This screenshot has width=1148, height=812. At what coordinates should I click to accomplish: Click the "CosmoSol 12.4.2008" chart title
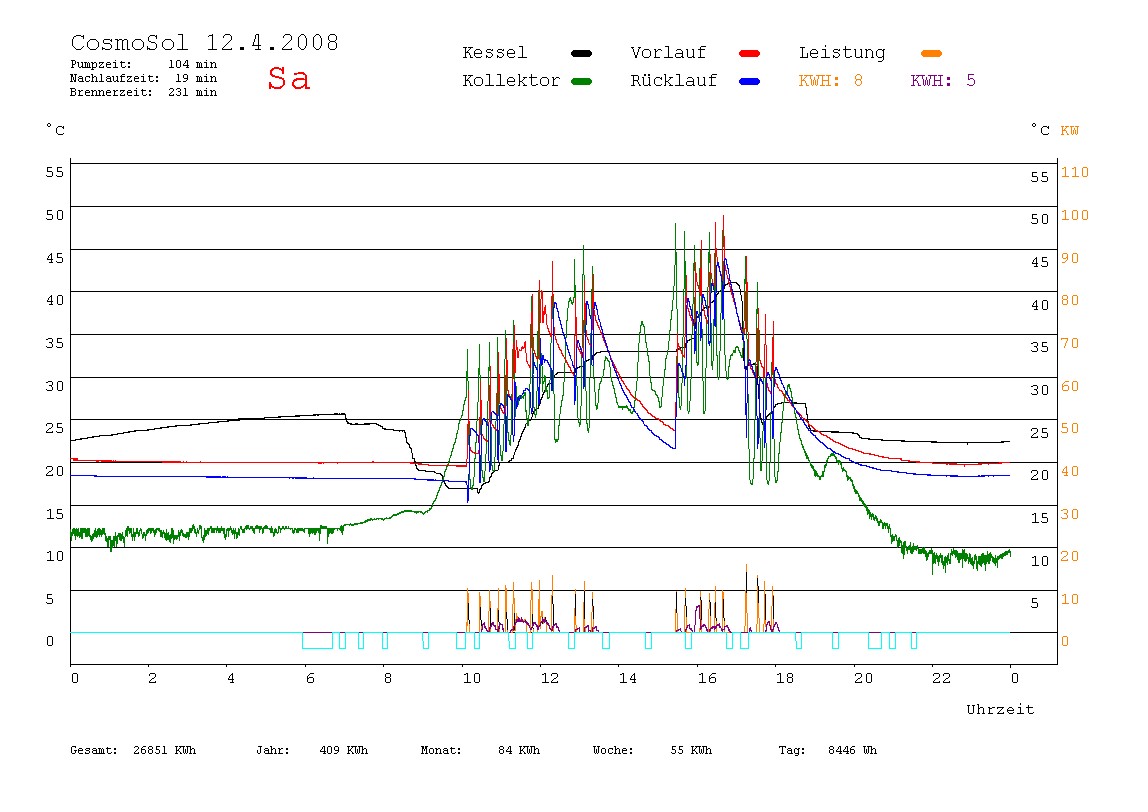205,42
